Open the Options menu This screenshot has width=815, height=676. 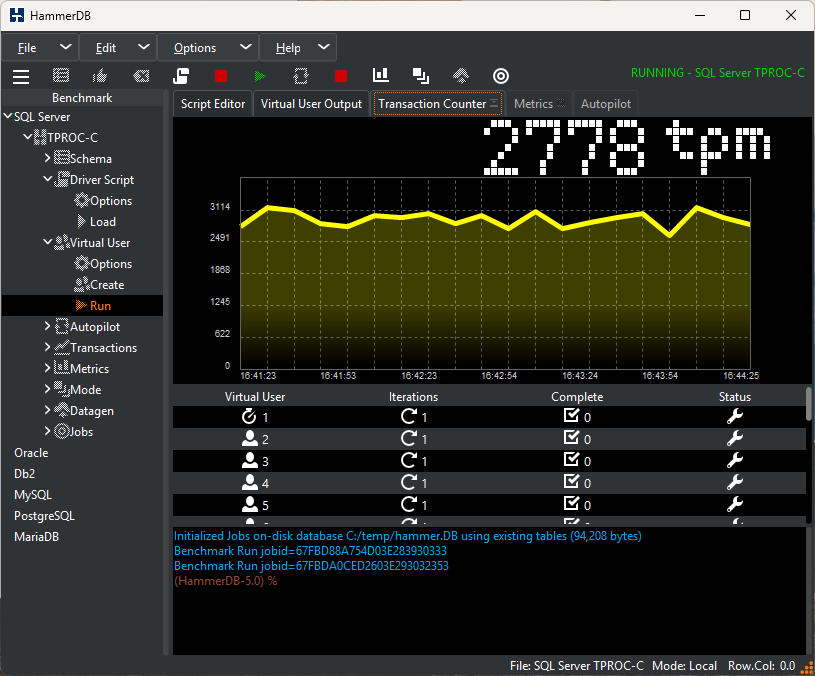[208, 48]
